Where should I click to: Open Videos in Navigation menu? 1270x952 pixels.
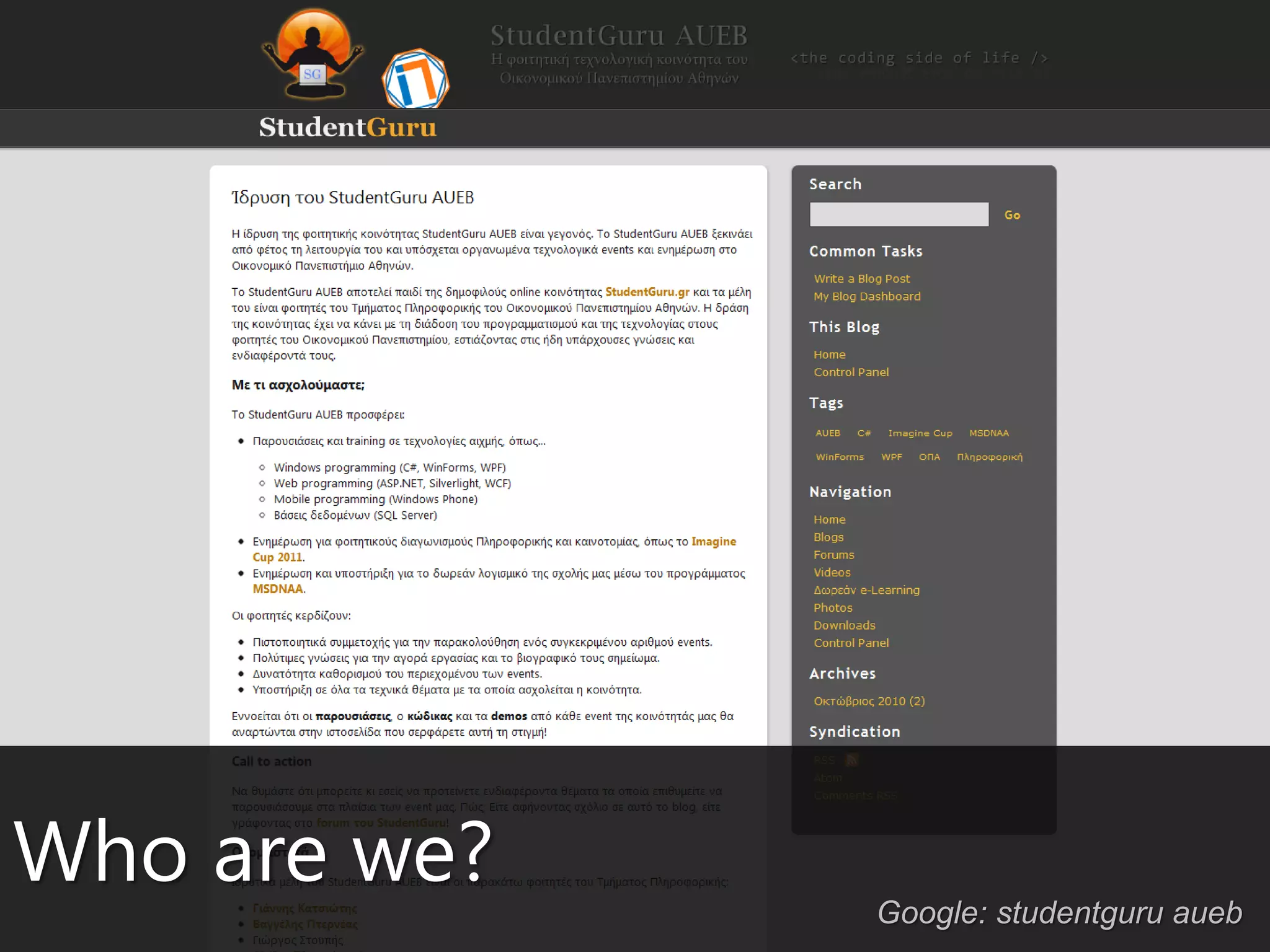pos(832,573)
